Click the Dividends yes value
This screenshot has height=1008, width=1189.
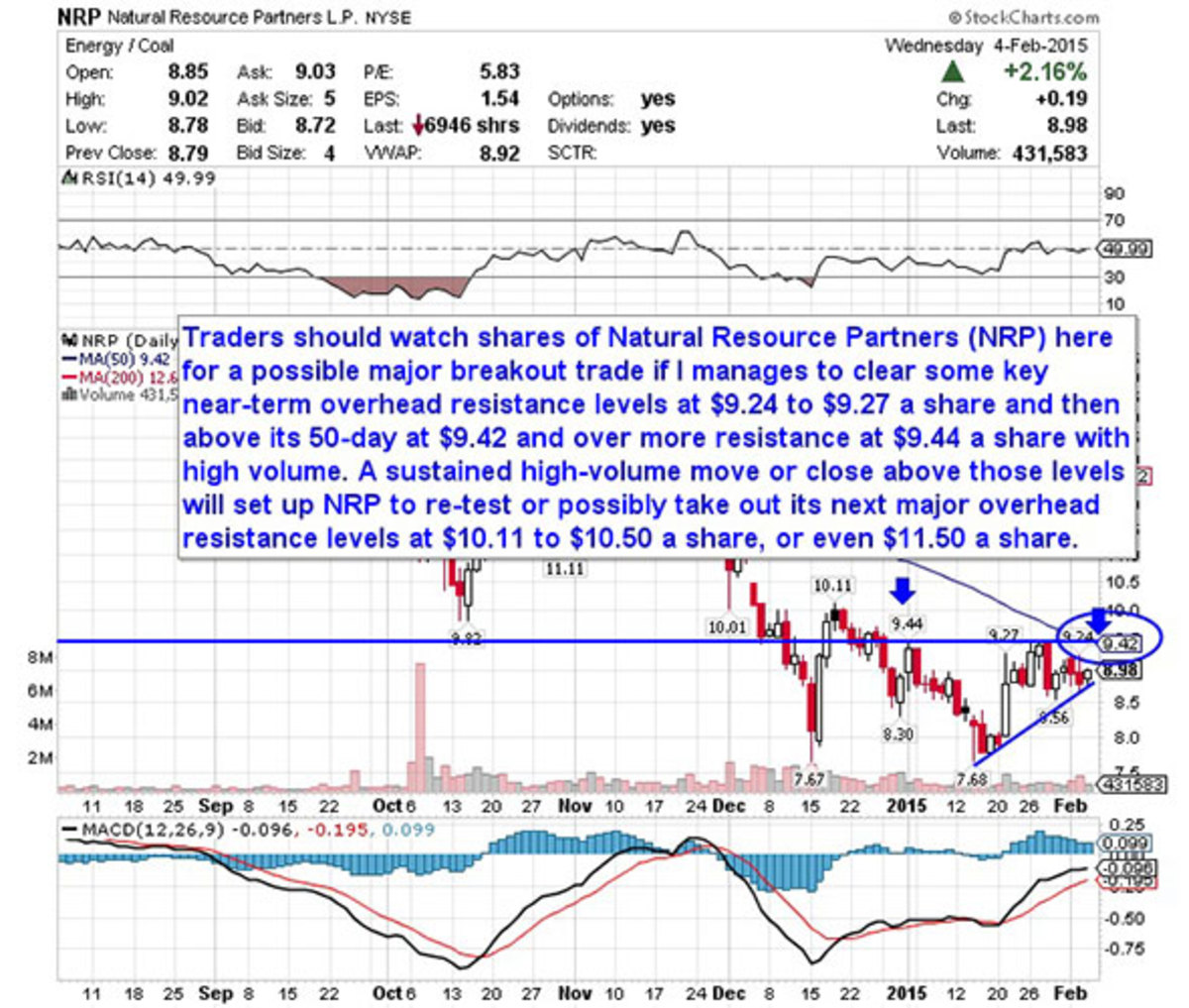click(658, 126)
